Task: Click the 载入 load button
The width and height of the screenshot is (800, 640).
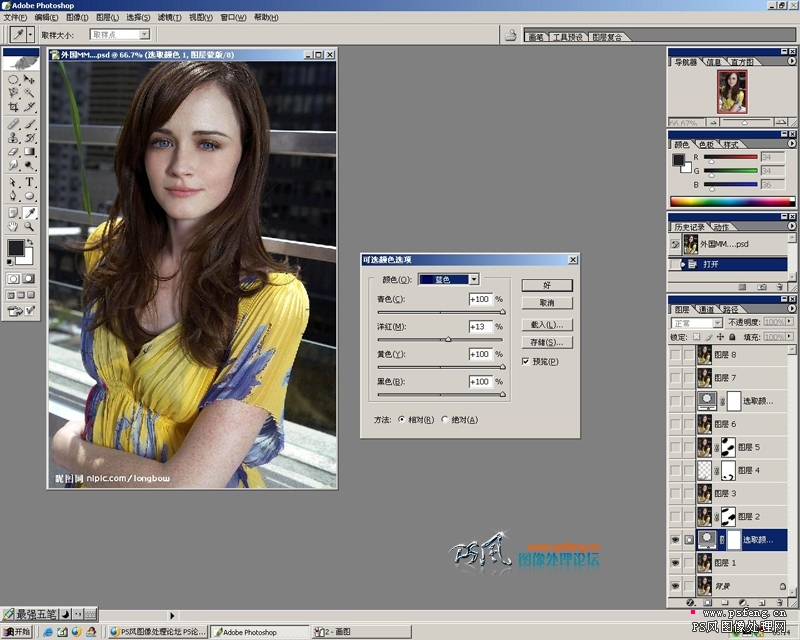Action: (547, 325)
